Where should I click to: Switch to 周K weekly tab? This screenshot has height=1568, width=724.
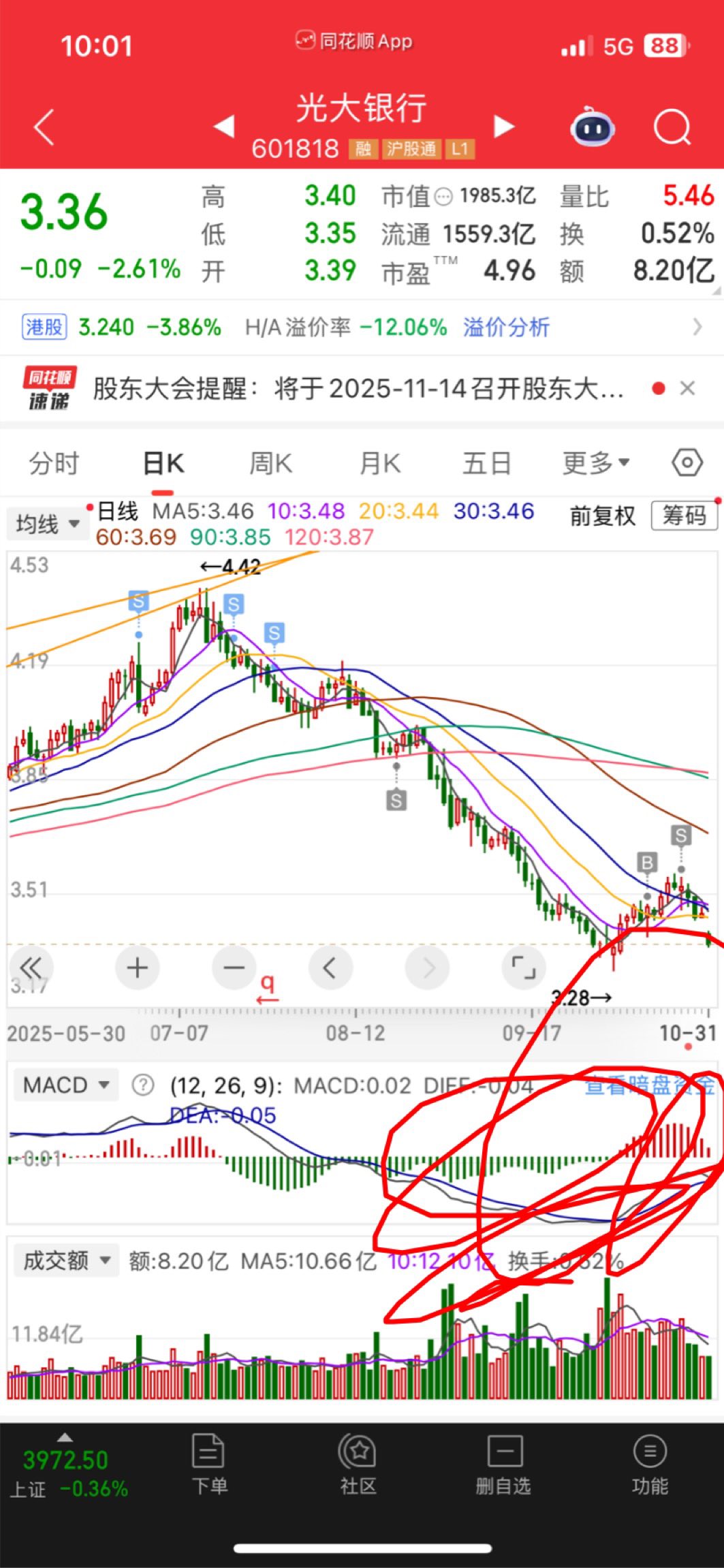tap(270, 464)
